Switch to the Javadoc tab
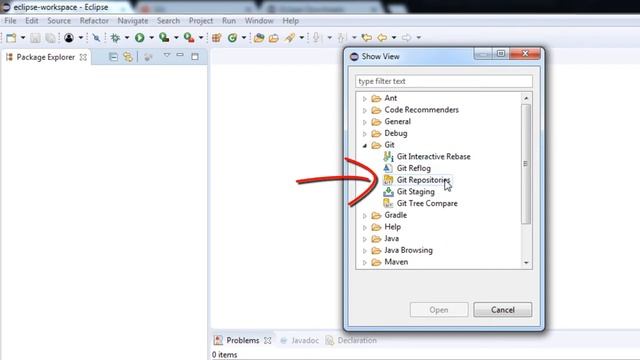The width and height of the screenshot is (640, 360). [300, 340]
